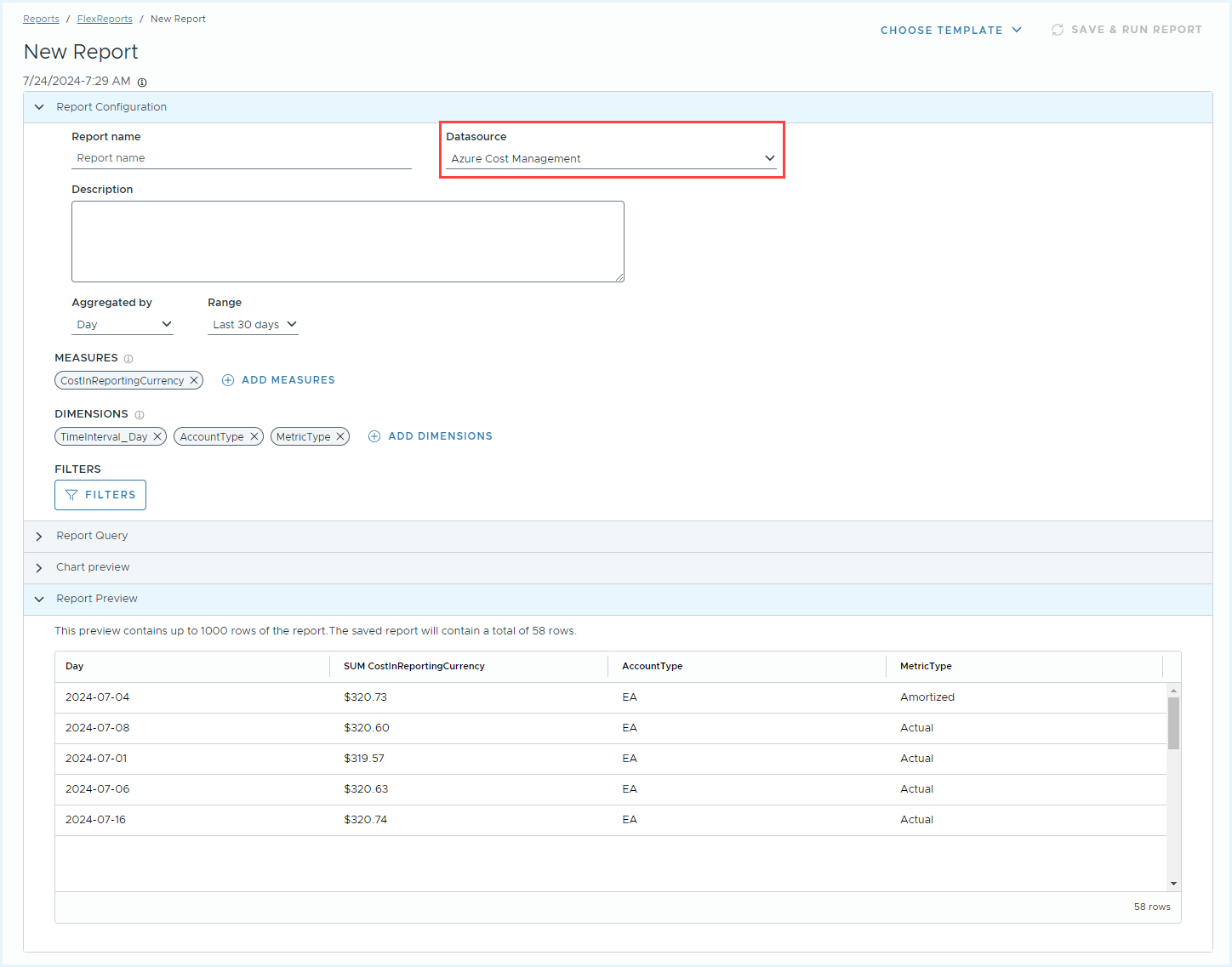
Task: Select the 2024-07-04 row date cell
Action: pos(97,697)
